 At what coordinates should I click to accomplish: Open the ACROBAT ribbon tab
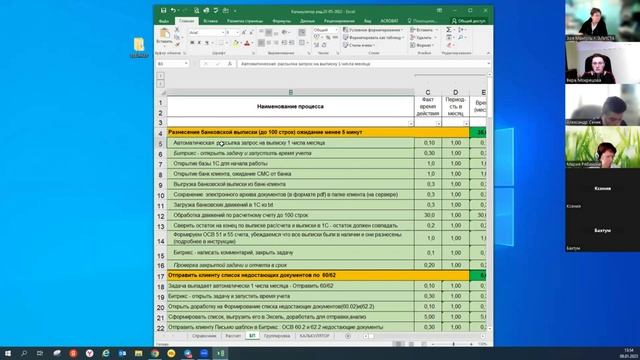point(389,21)
